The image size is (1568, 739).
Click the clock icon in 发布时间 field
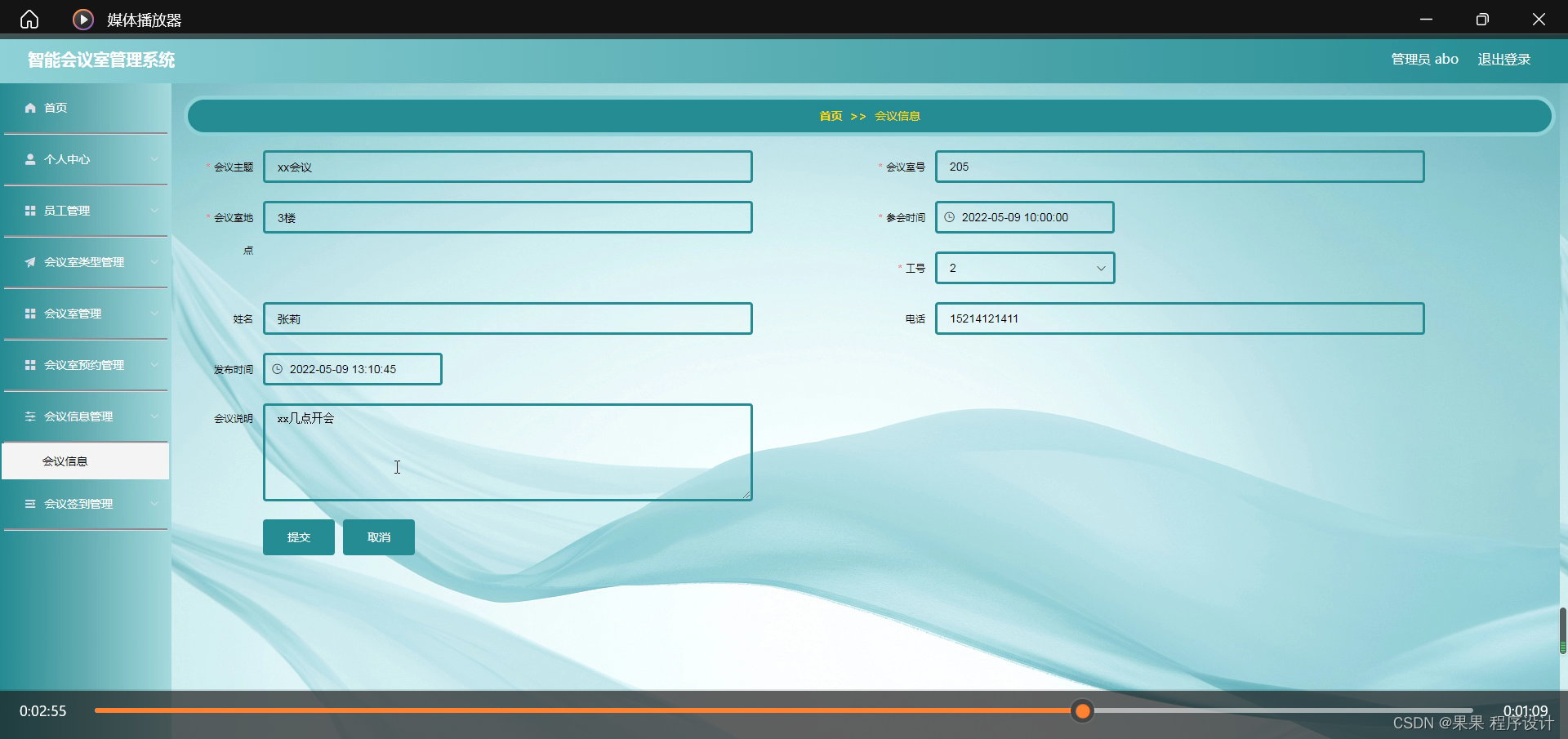[x=278, y=369]
